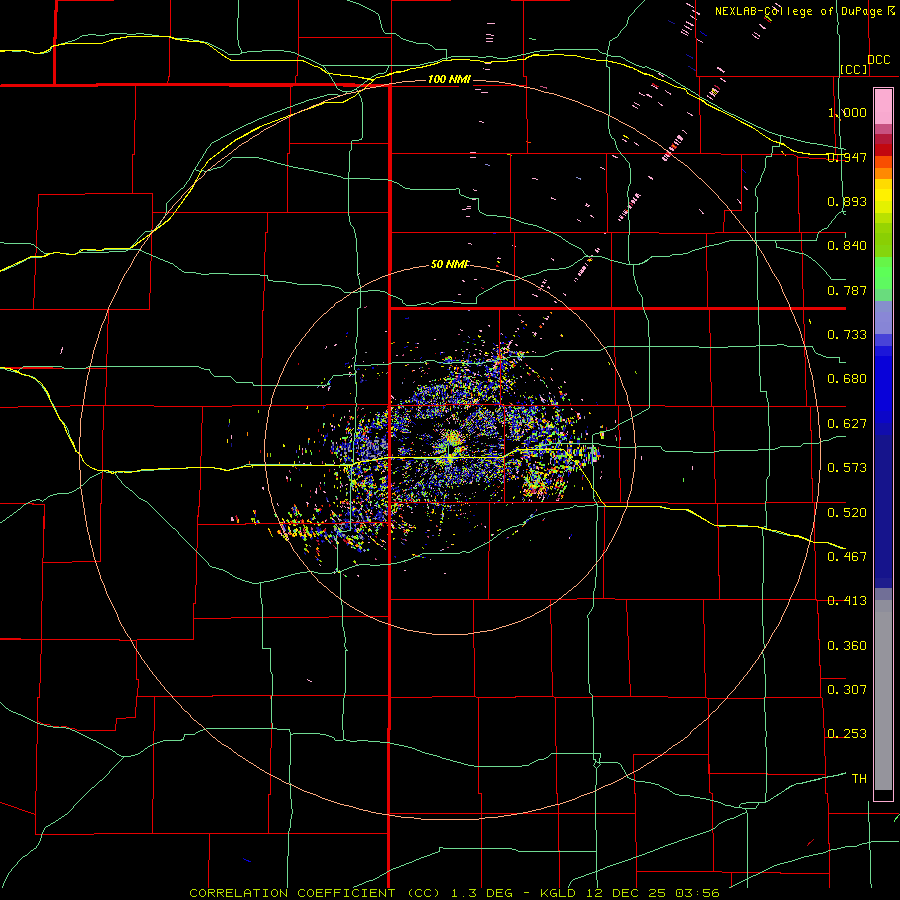Select the 1.000 scale value
900x900 pixels.
[847, 112]
